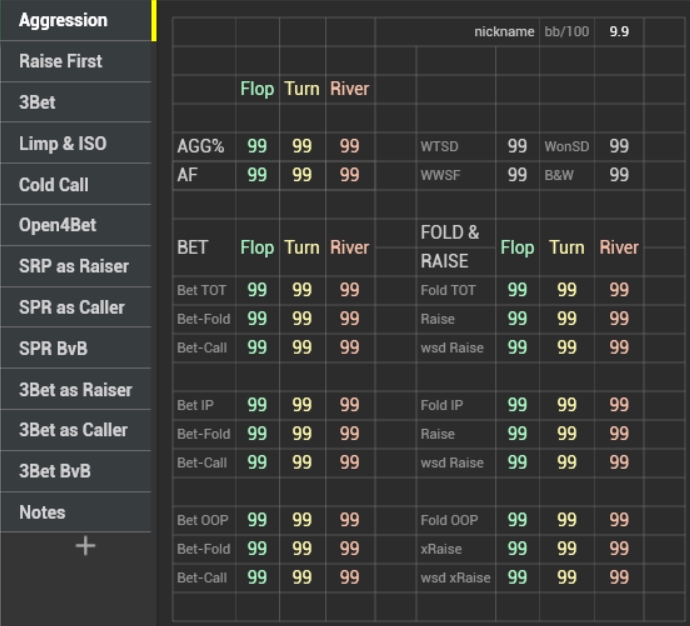Switch to the 3Bet BvB tab
Screen dimensions: 690x626
tap(55, 471)
